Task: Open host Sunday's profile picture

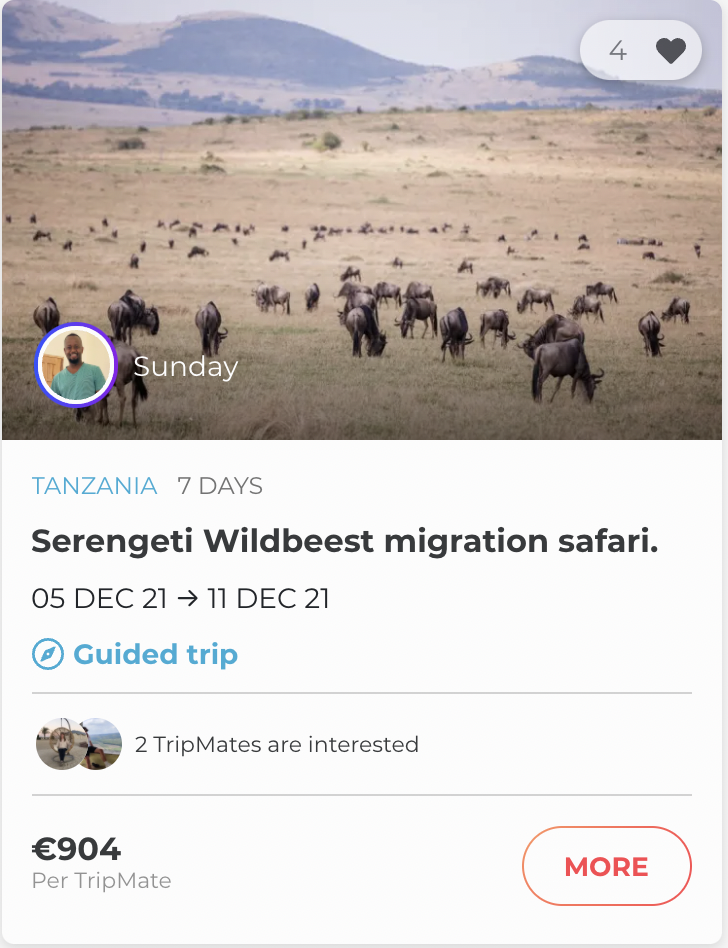Action: pyautogui.click(x=76, y=366)
